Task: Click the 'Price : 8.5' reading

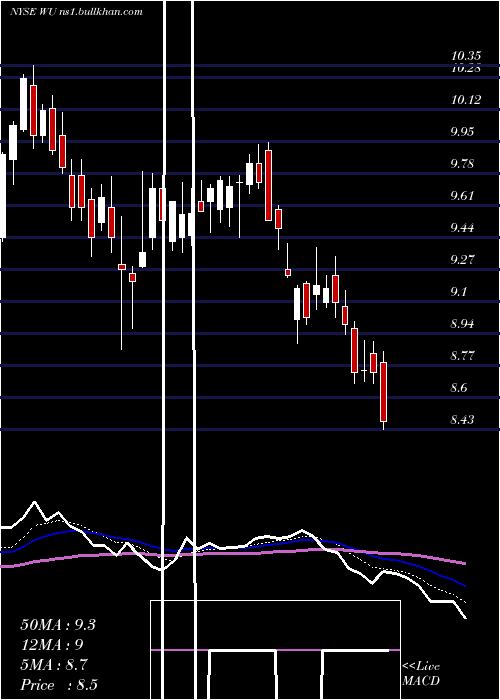Action: (x=59, y=685)
